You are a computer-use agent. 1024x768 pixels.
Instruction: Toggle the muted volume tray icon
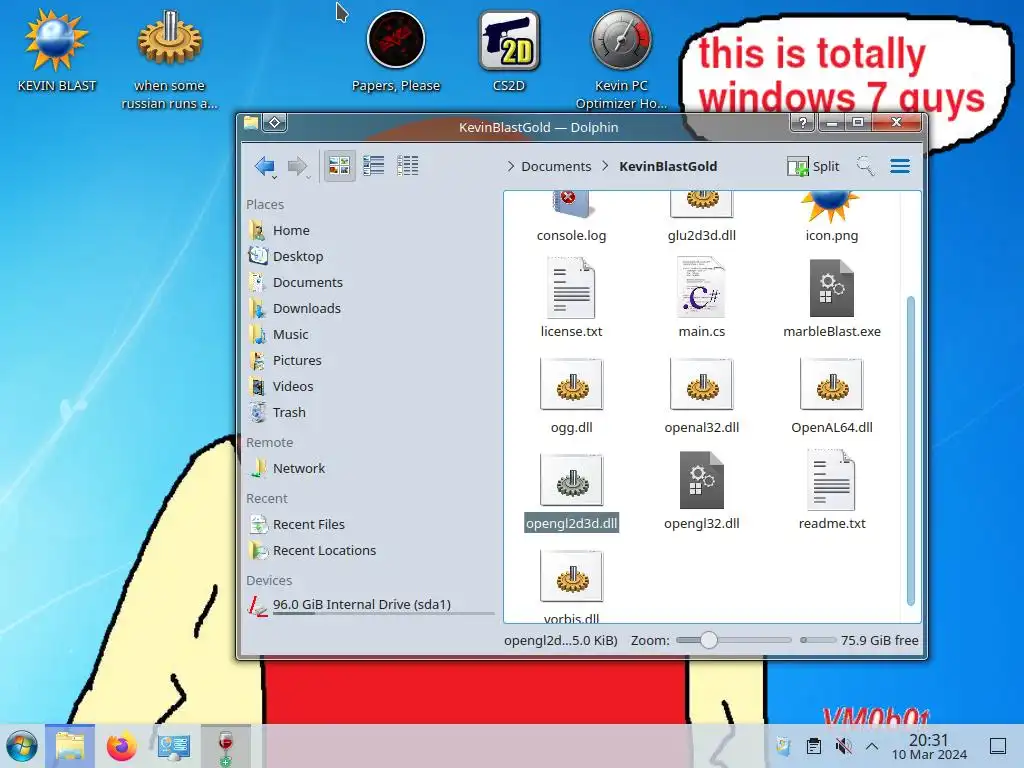tap(844, 746)
